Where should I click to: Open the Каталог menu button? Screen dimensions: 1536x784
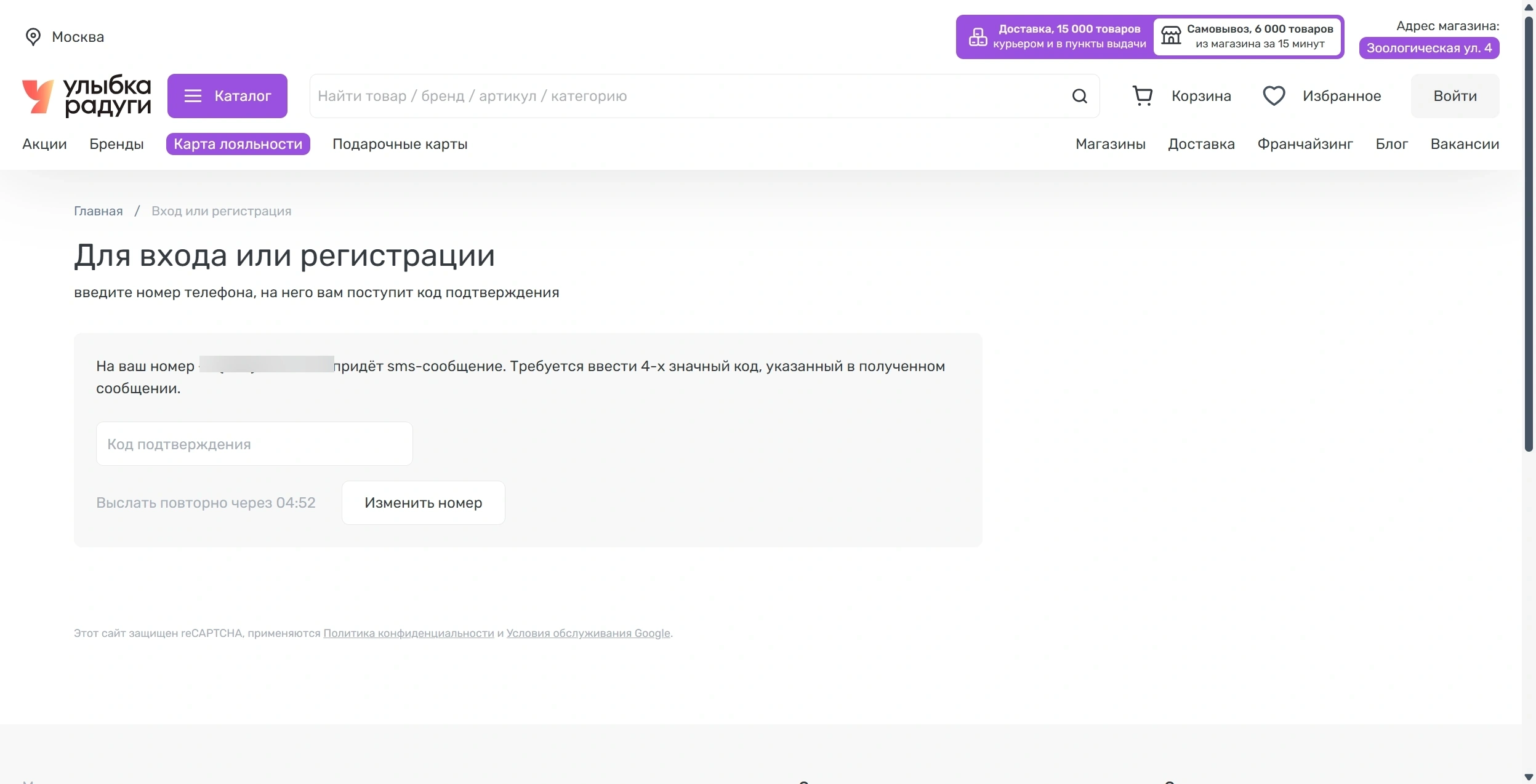click(x=227, y=96)
